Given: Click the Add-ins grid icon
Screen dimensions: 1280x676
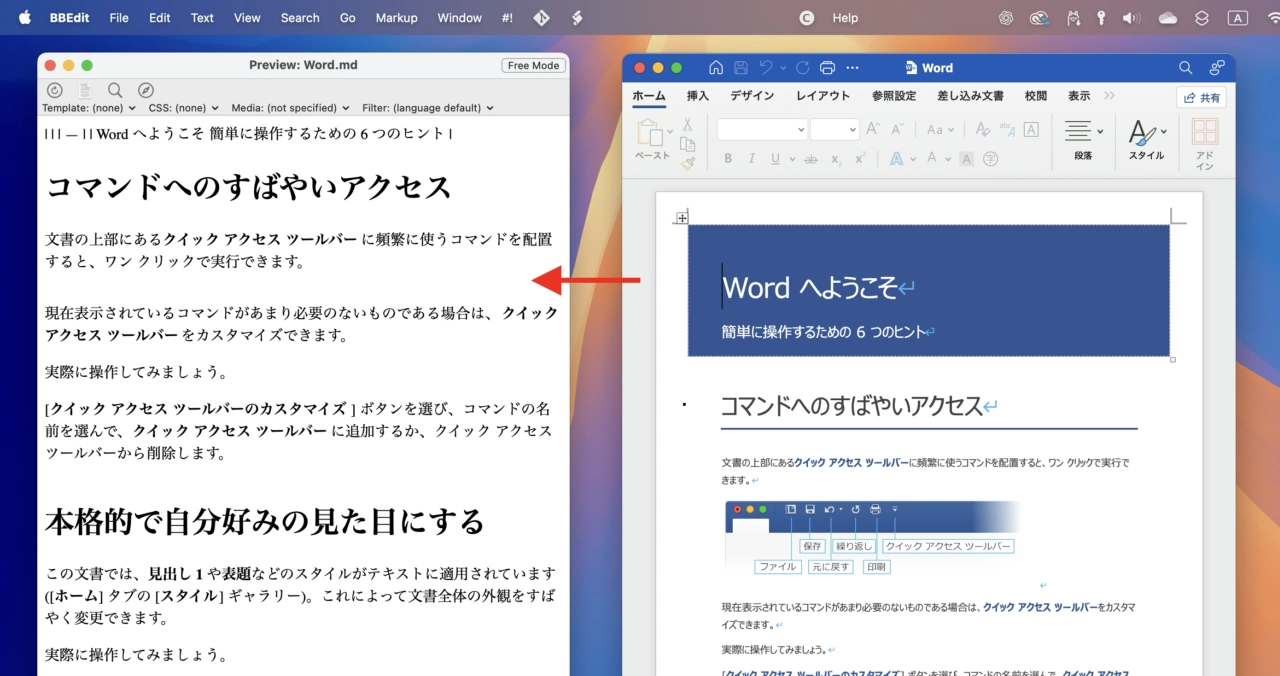Looking at the screenshot, I should click(x=1205, y=133).
